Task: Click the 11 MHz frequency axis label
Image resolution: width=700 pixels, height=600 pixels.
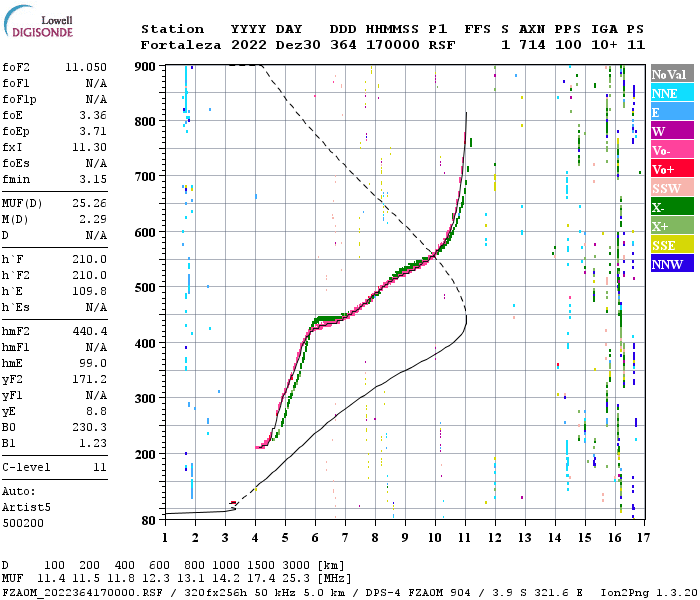Action: 465,538
